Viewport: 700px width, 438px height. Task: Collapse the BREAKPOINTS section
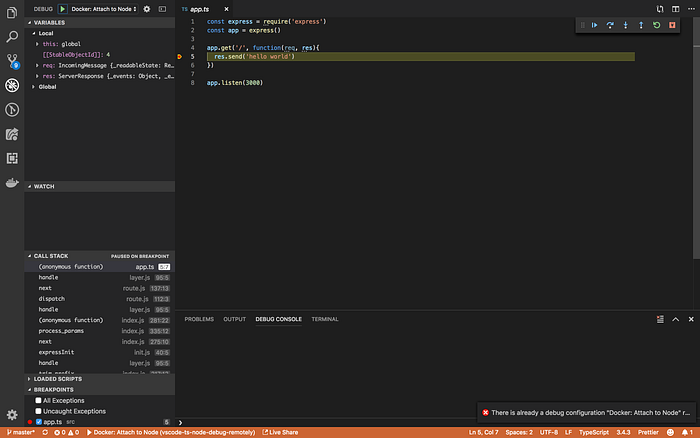point(100,390)
